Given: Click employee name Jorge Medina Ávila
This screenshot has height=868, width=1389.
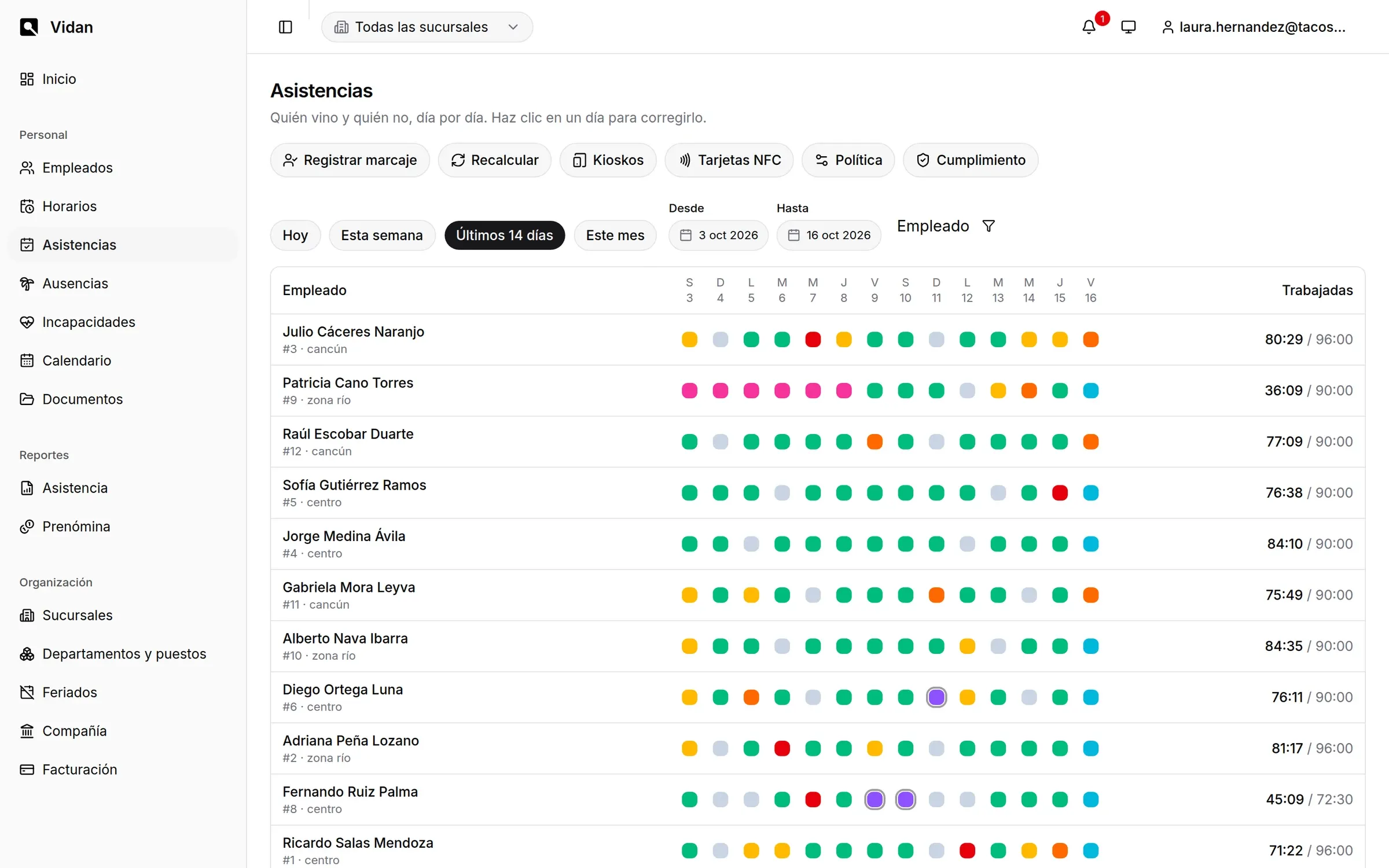Looking at the screenshot, I should (344, 536).
